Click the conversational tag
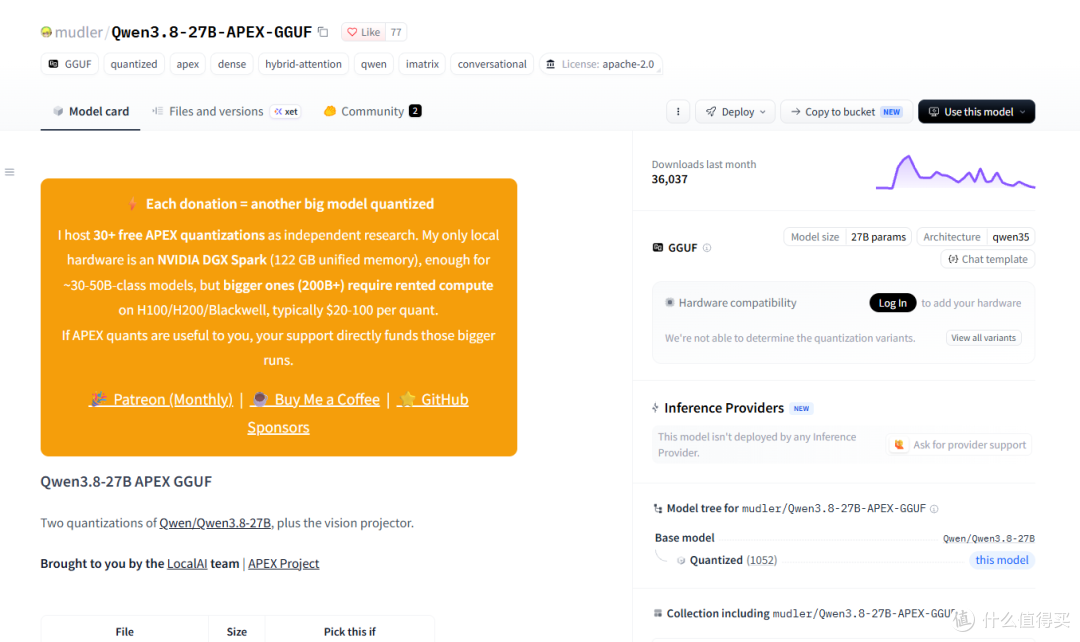The image size is (1080, 642). [x=492, y=64]
